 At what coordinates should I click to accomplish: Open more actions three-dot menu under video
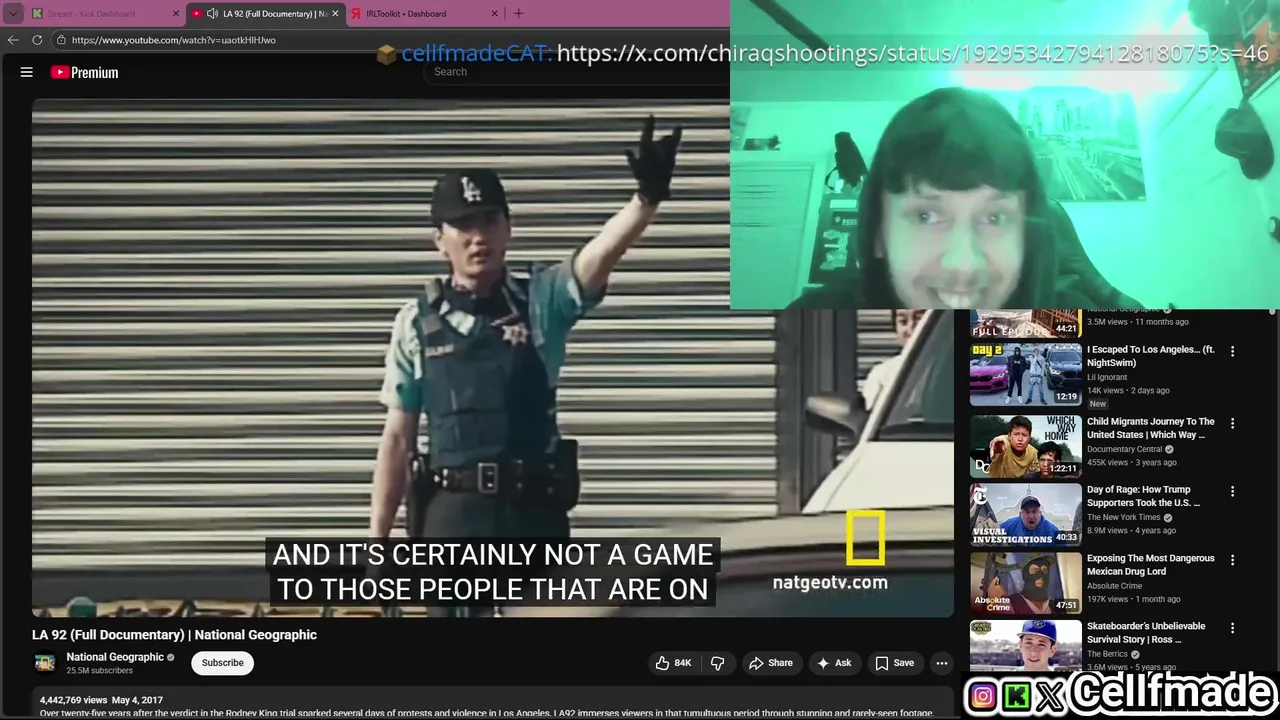pyautogui.click(x=941, y=663)
